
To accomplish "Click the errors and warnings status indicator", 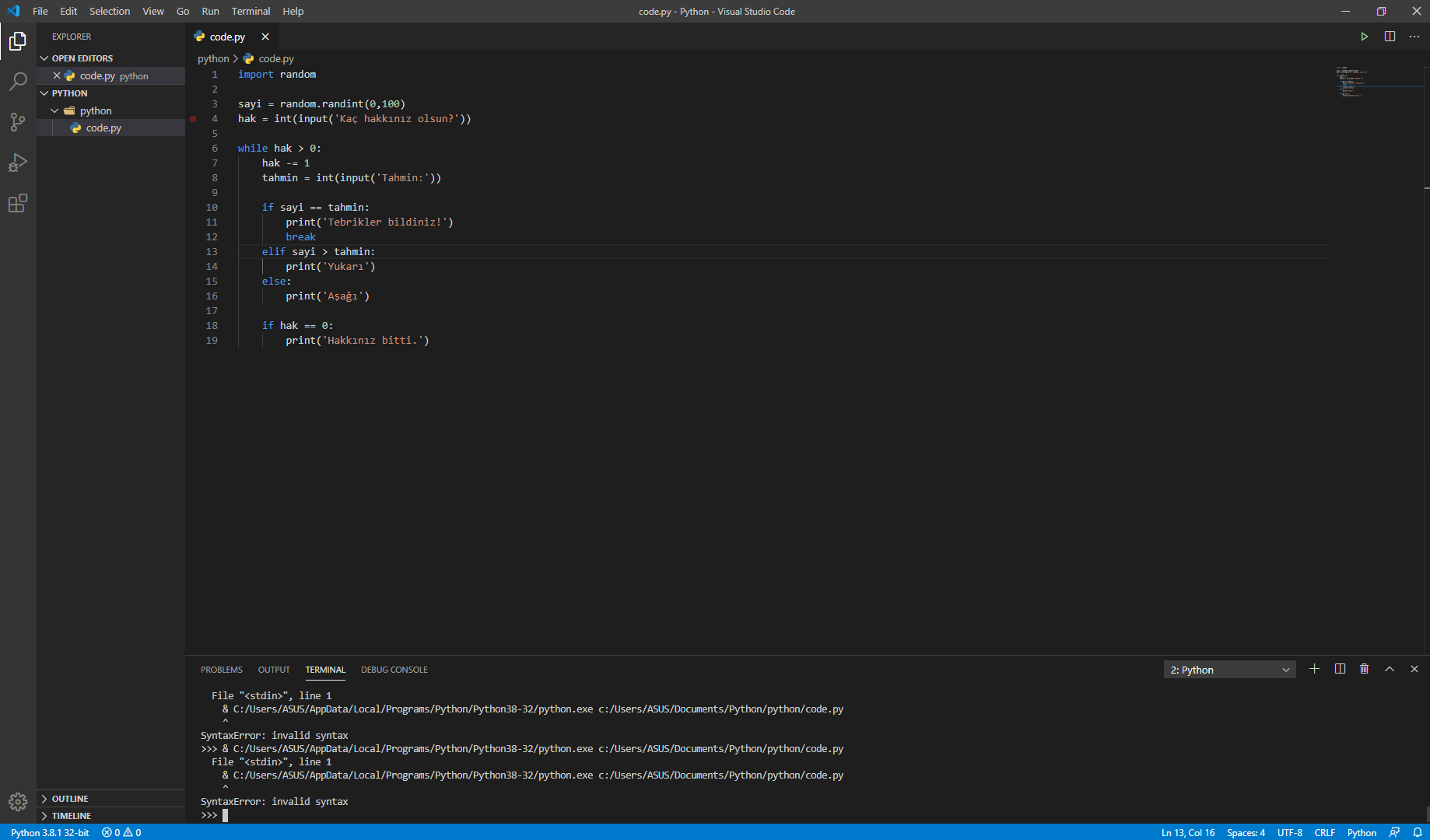I will click(x=121, y=832).
